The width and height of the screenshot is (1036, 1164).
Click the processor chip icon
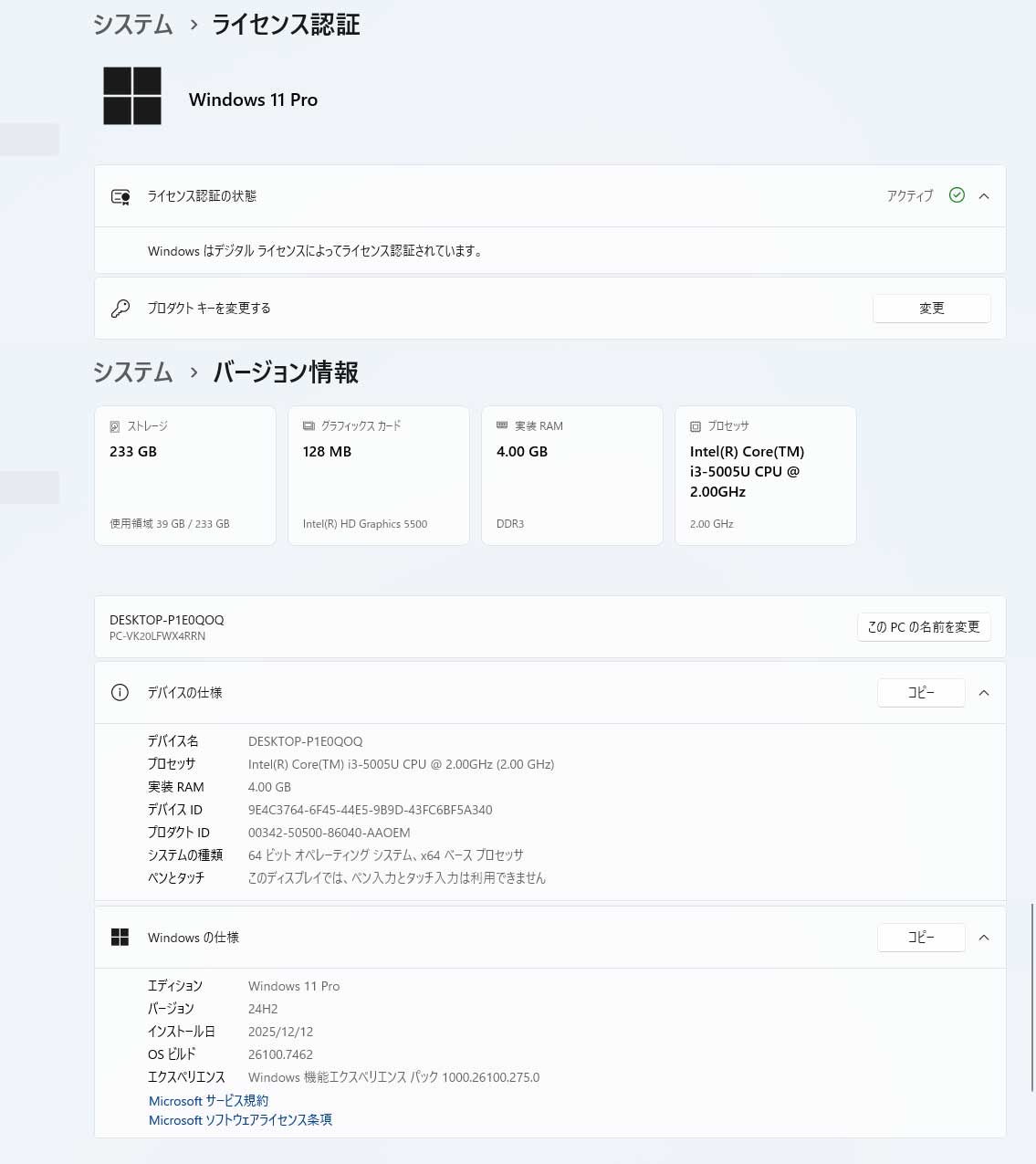click(696, 426)
